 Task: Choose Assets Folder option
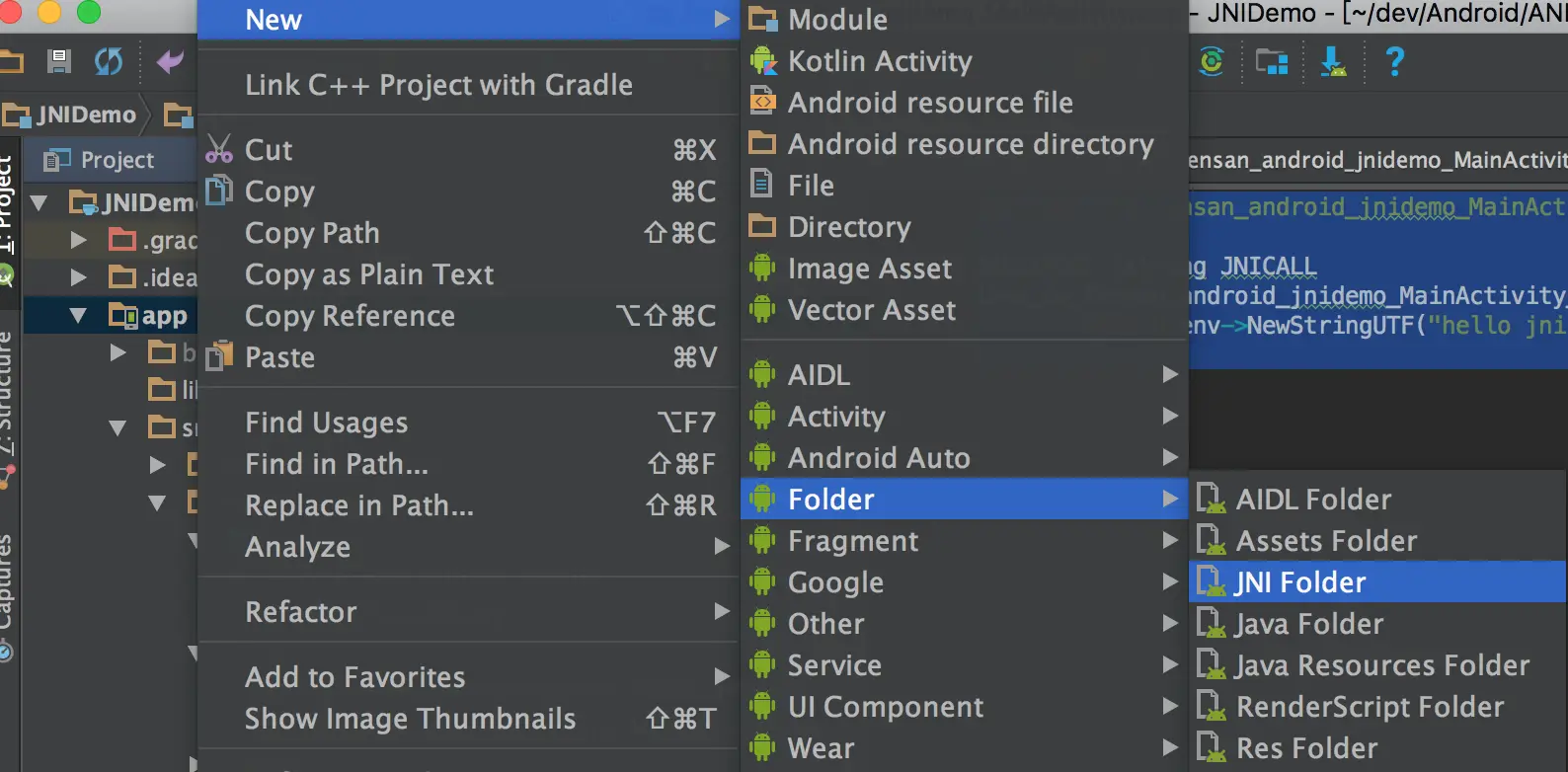tap(1326, 541)
